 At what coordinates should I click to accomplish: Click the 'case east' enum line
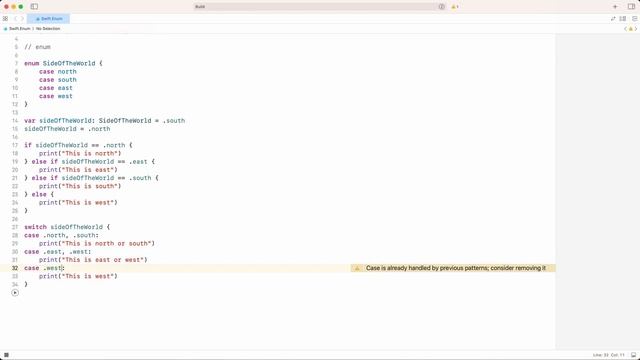pyautogui.click(x=56, y=88)
